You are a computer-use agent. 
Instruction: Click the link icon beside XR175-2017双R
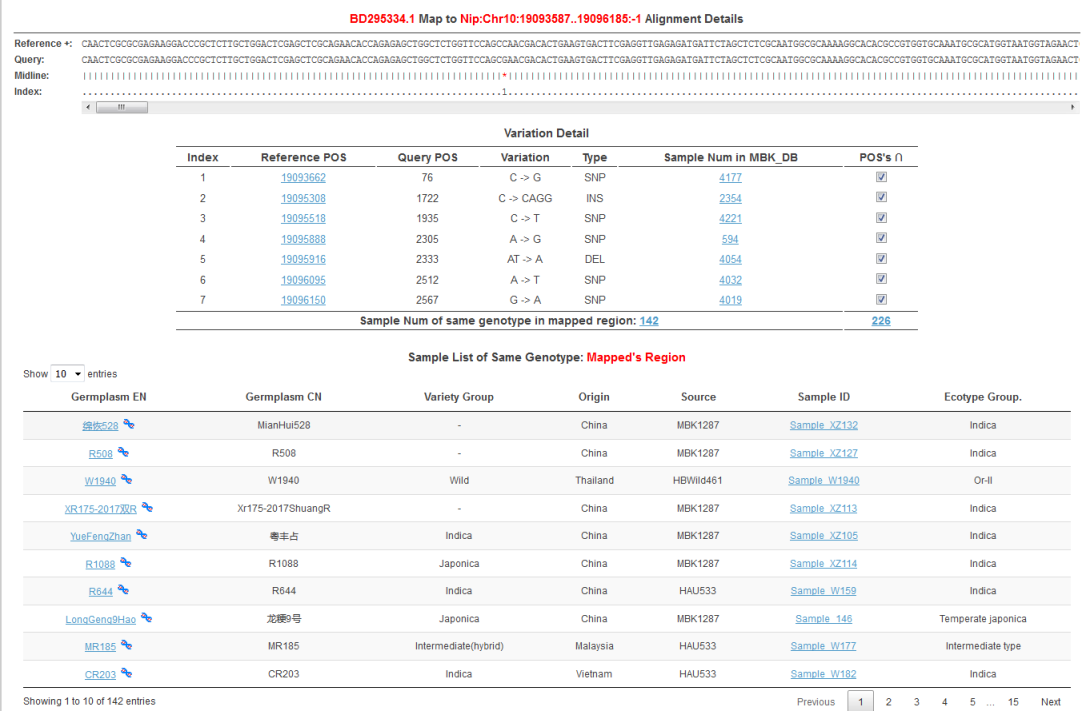pos(147,507)
